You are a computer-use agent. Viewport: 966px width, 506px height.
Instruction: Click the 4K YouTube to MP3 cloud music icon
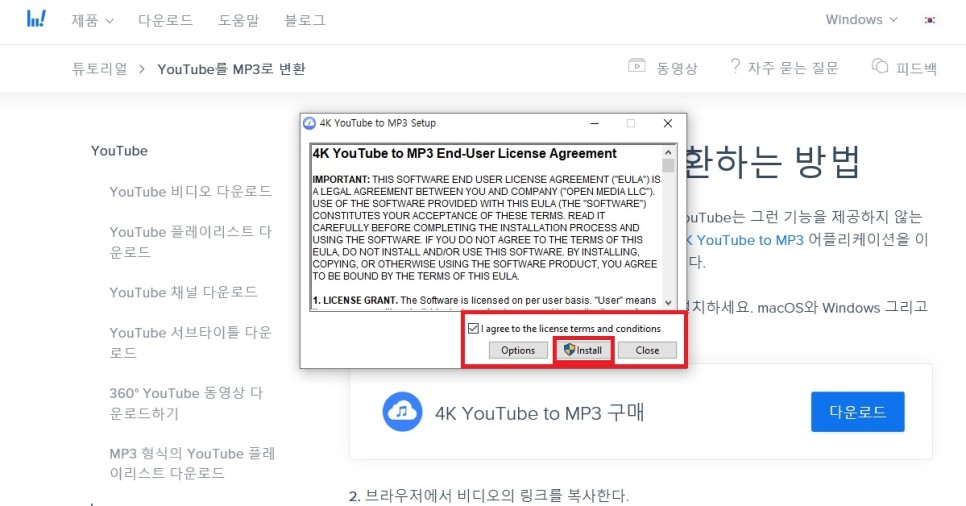(402, 411)
